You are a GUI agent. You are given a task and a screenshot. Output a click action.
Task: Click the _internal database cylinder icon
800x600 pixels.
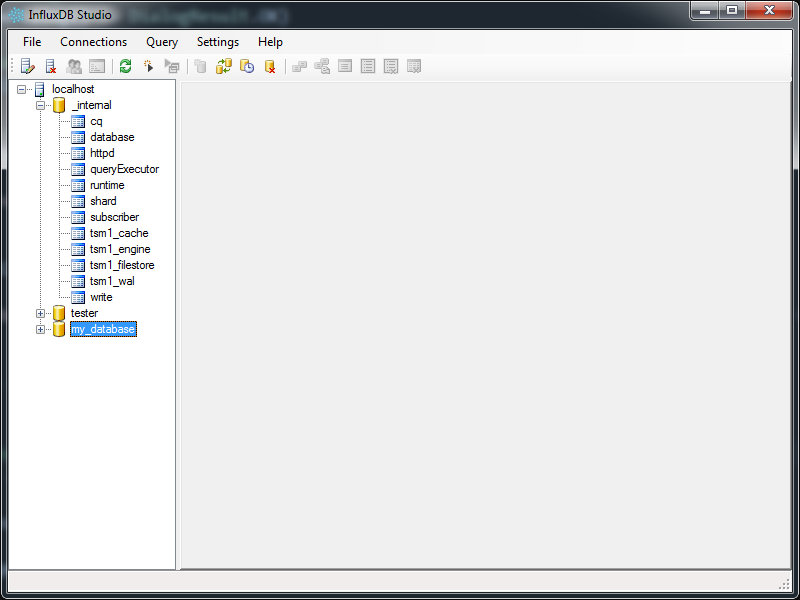coord(59,105)
